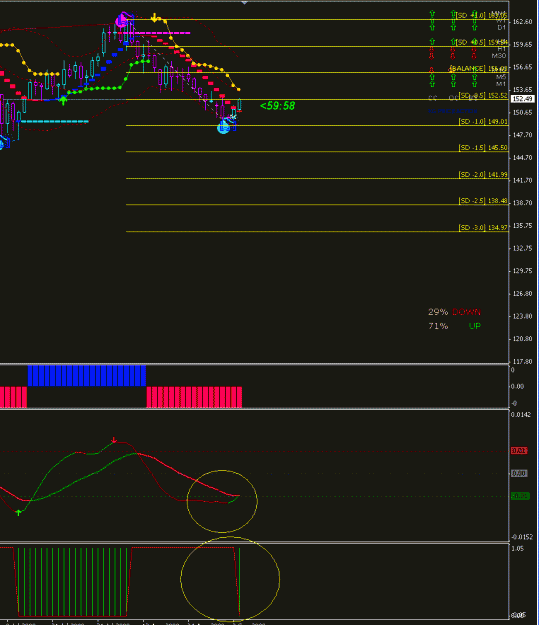
Task: Select the [SD -2.0] 141.99 level label
Action: coord(483,175)
